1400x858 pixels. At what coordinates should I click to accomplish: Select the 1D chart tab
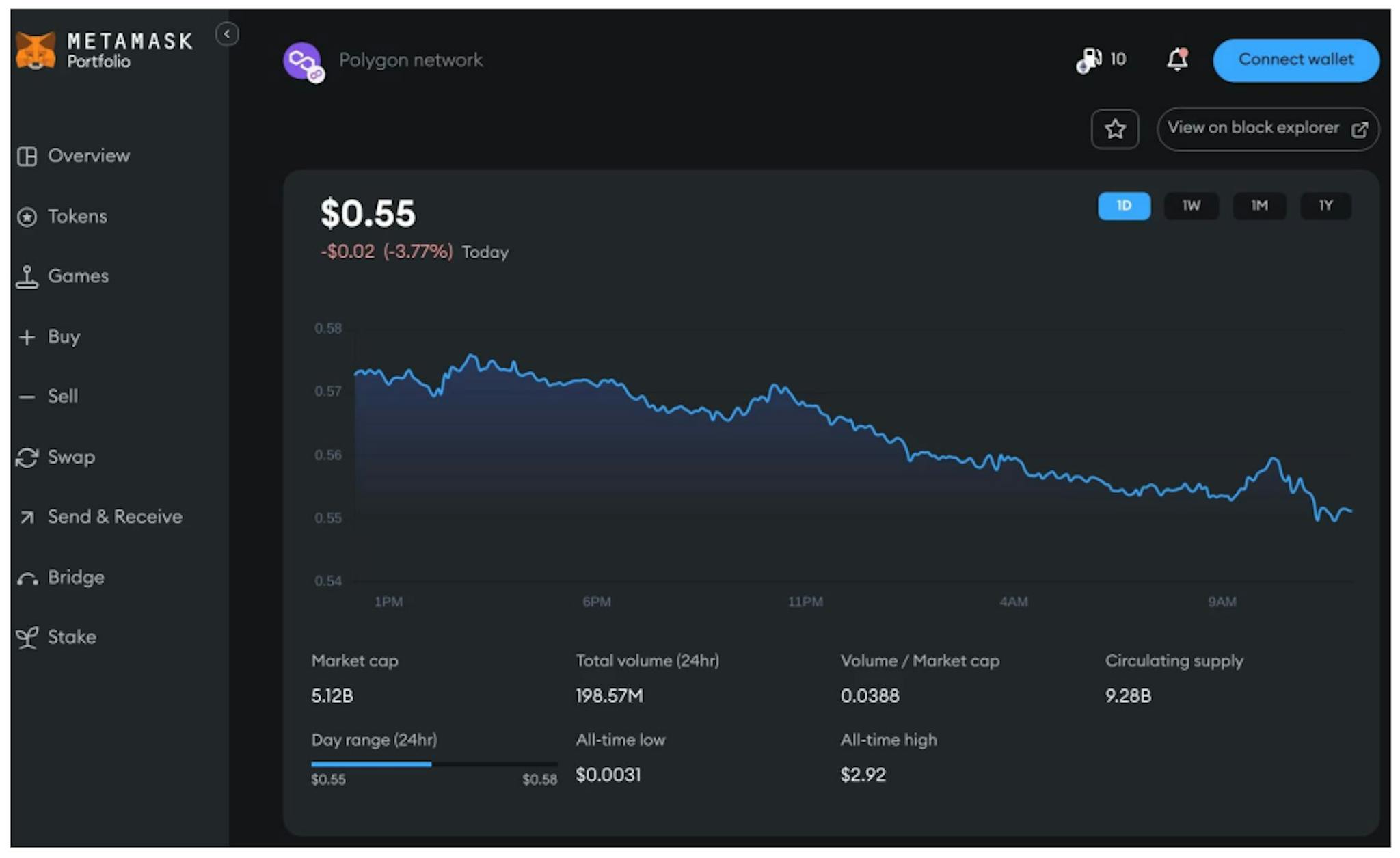click(x=1124, y=206)
